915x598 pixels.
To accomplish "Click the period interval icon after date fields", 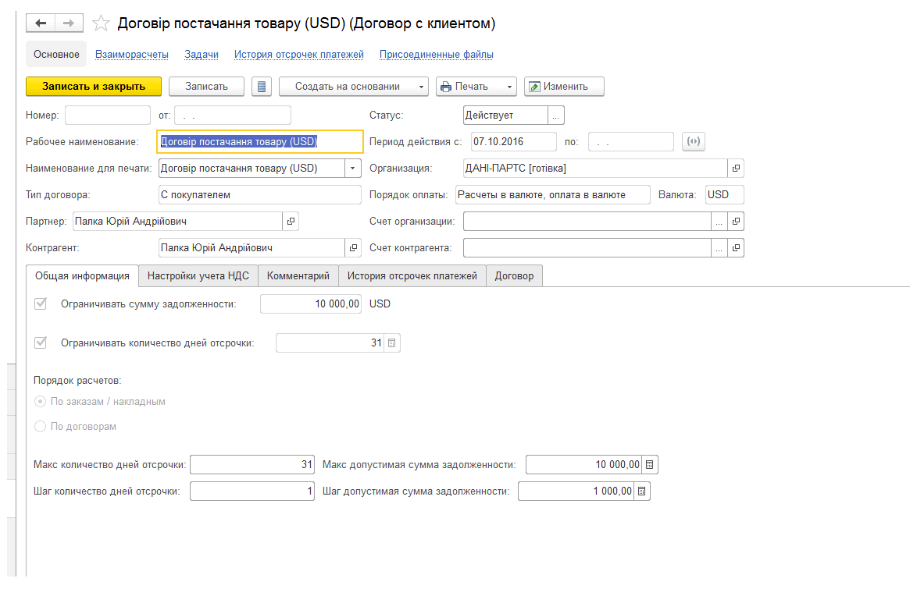I will click(x=694, y=142).
